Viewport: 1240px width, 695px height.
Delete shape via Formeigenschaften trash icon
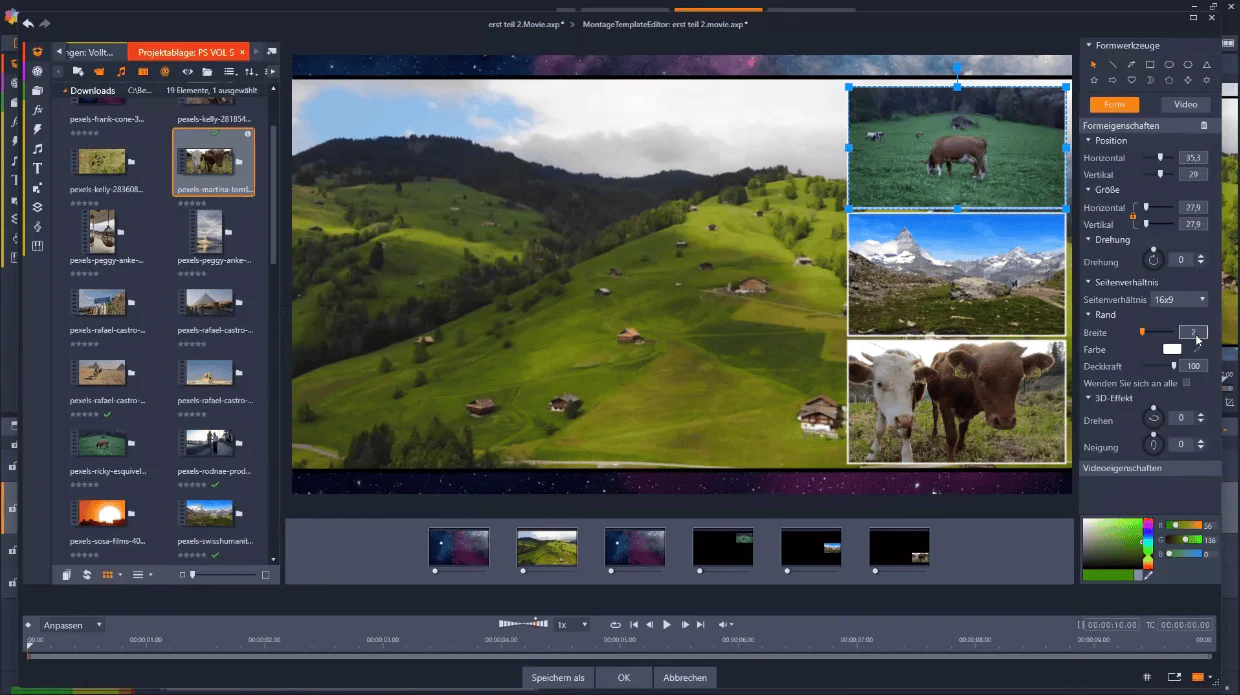[1204, 126]
